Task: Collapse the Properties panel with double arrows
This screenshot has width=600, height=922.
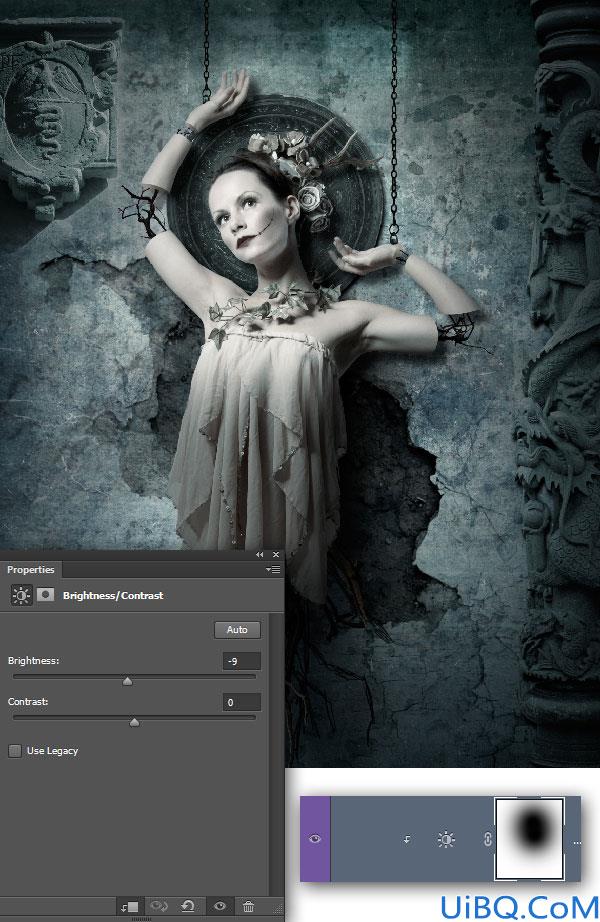Action: pos(259,554)
